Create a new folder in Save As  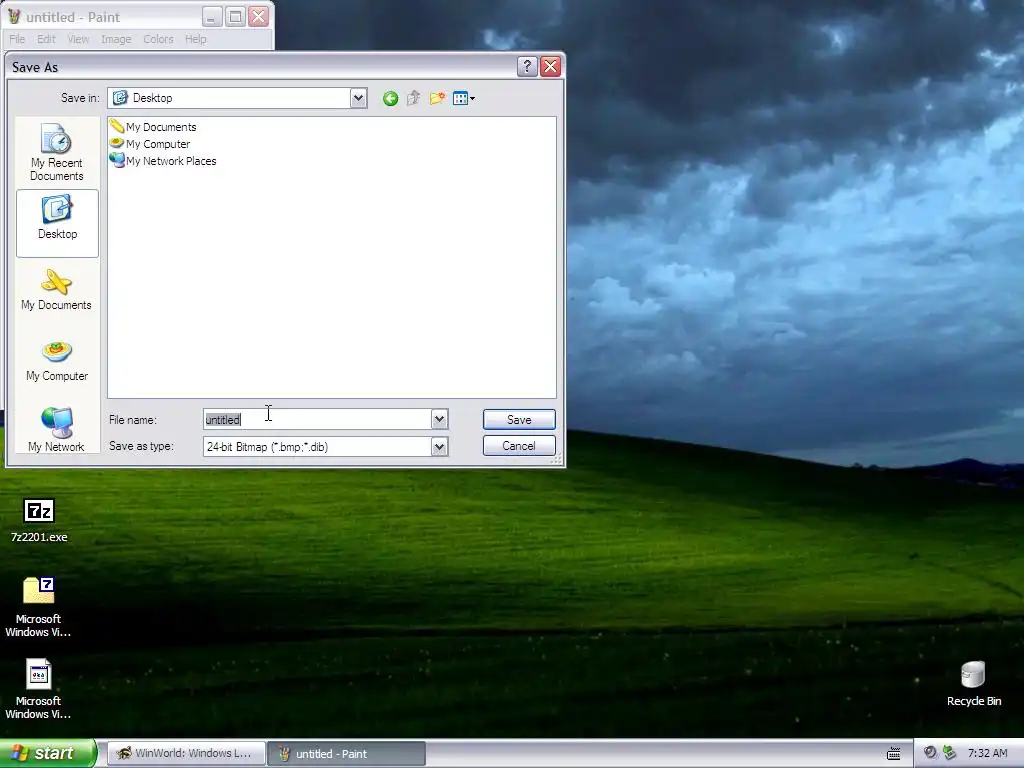tap(438, 99)
